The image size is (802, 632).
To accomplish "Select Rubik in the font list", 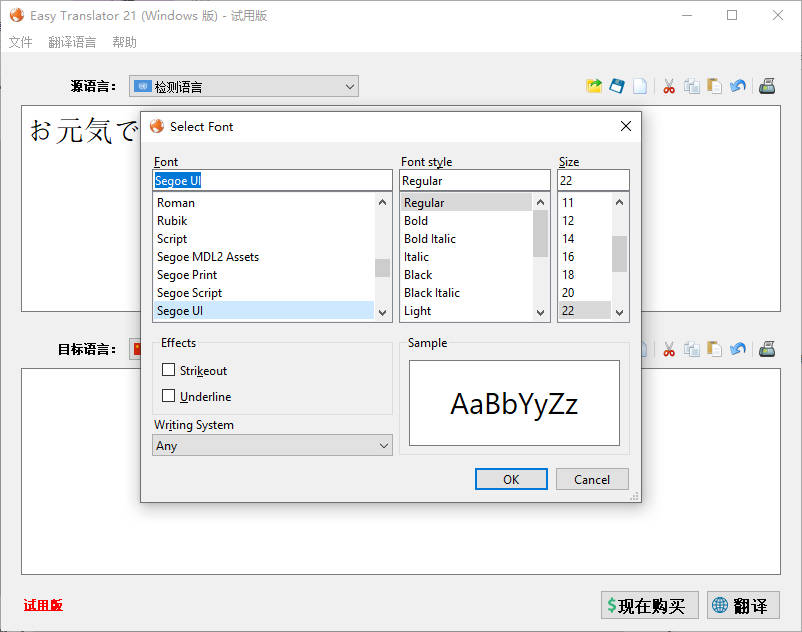I will click(x=264, y=220).
